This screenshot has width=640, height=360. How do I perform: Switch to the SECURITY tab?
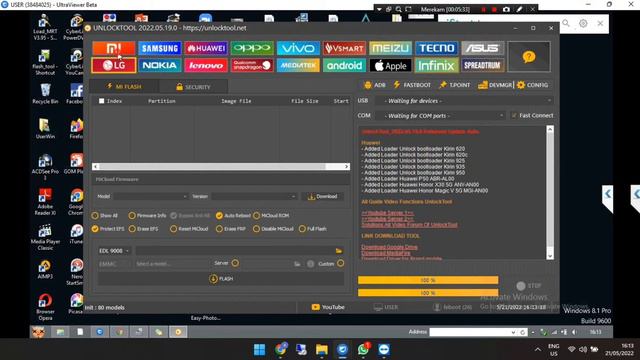(193, 87)
